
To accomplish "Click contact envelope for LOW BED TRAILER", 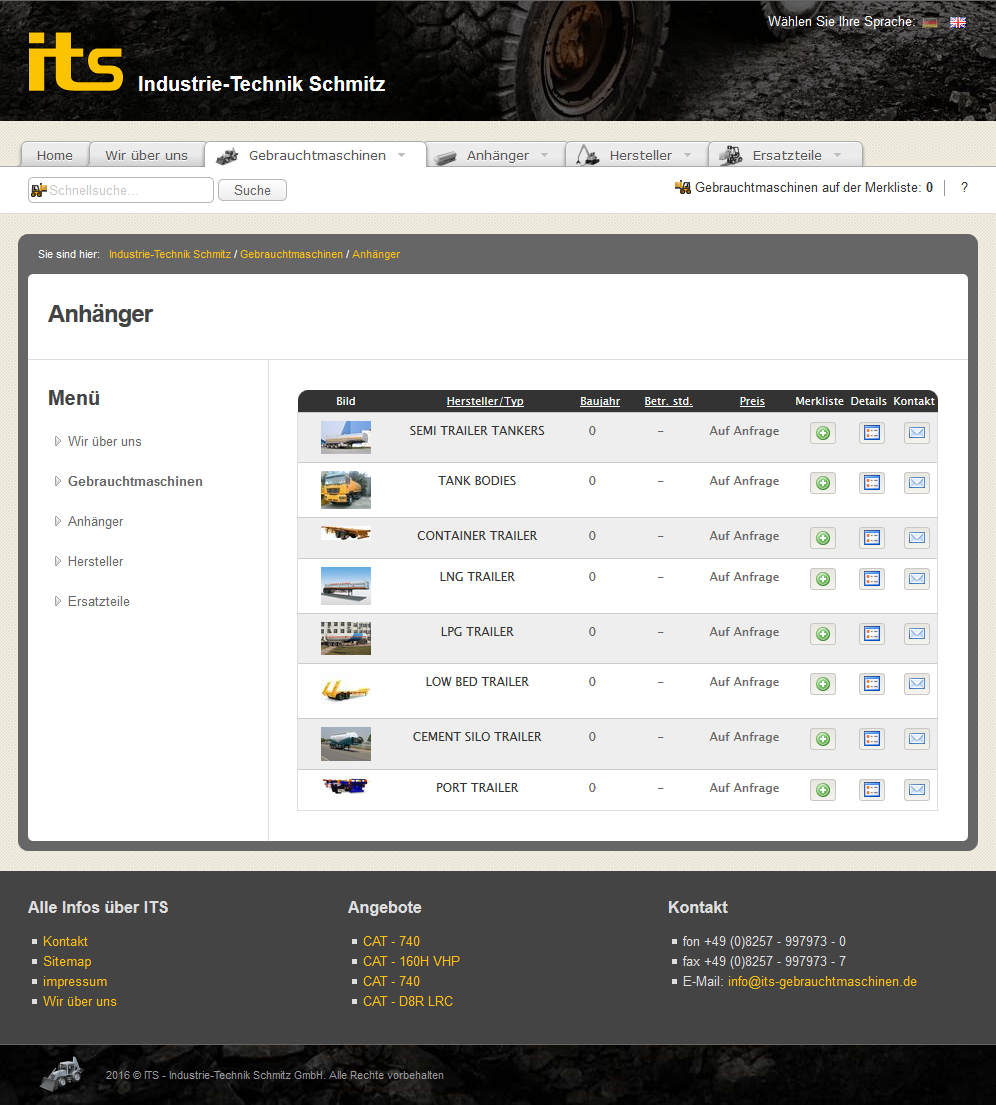I will 916,684.
